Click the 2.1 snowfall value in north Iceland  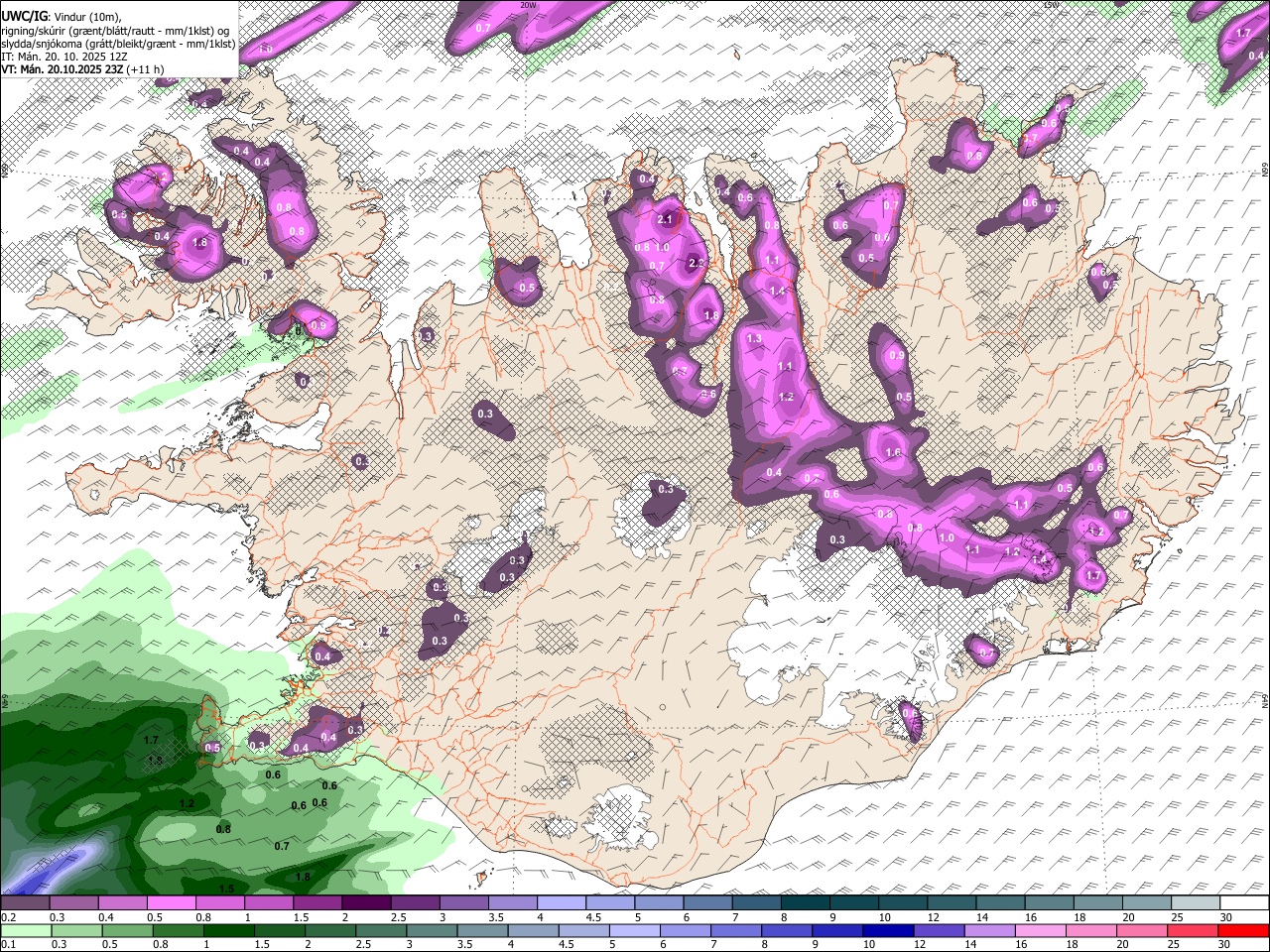(x=666, y=219)
